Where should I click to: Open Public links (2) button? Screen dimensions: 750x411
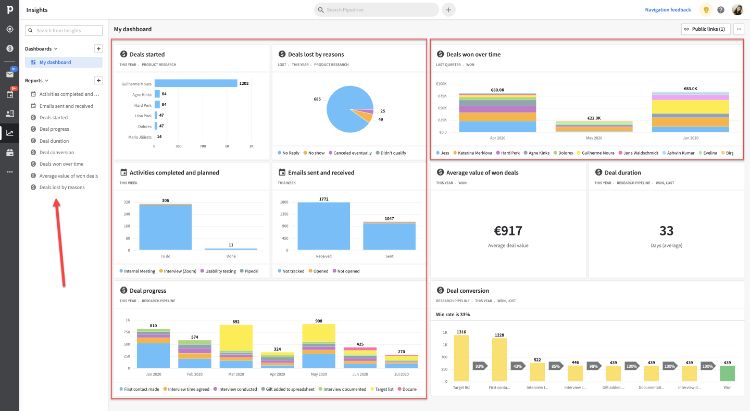(x=706, y=29)
